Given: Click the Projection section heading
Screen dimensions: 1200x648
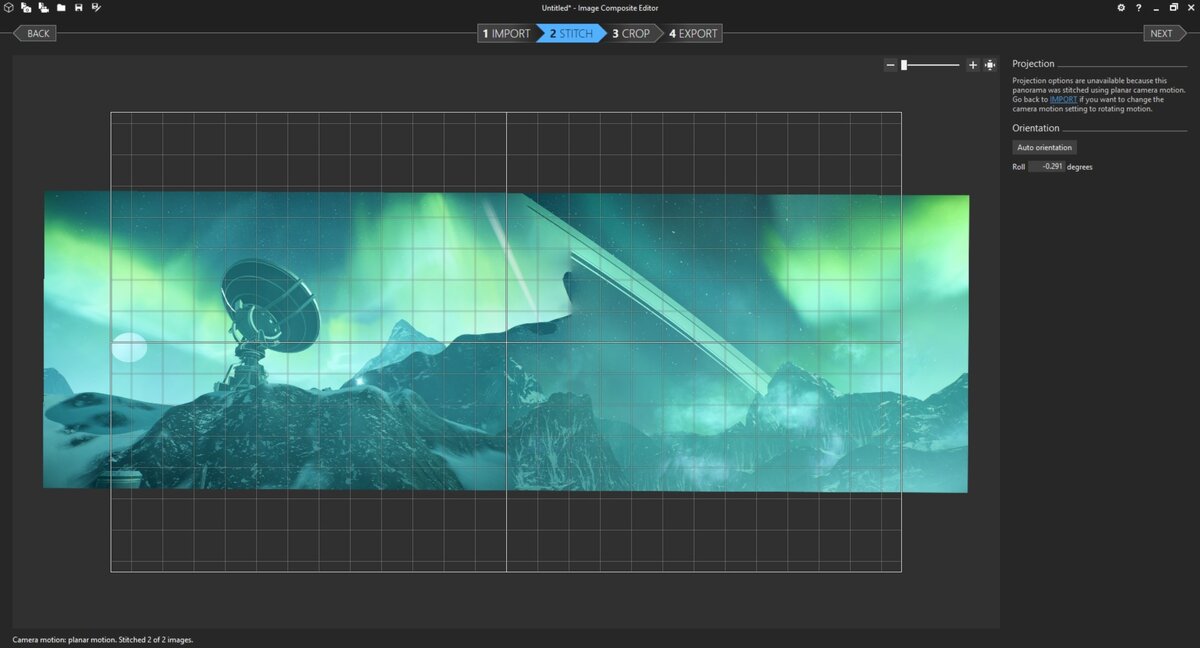Looking at the screenshot, I should pos(1033,64).
